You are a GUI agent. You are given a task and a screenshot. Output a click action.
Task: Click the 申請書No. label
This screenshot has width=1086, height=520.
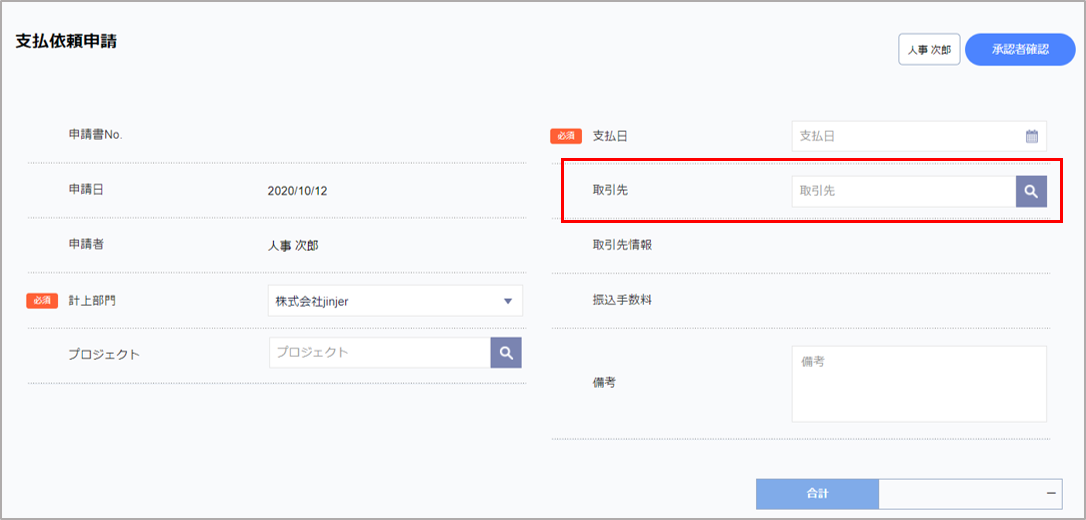pyautogui.click(x=95, y=135)
